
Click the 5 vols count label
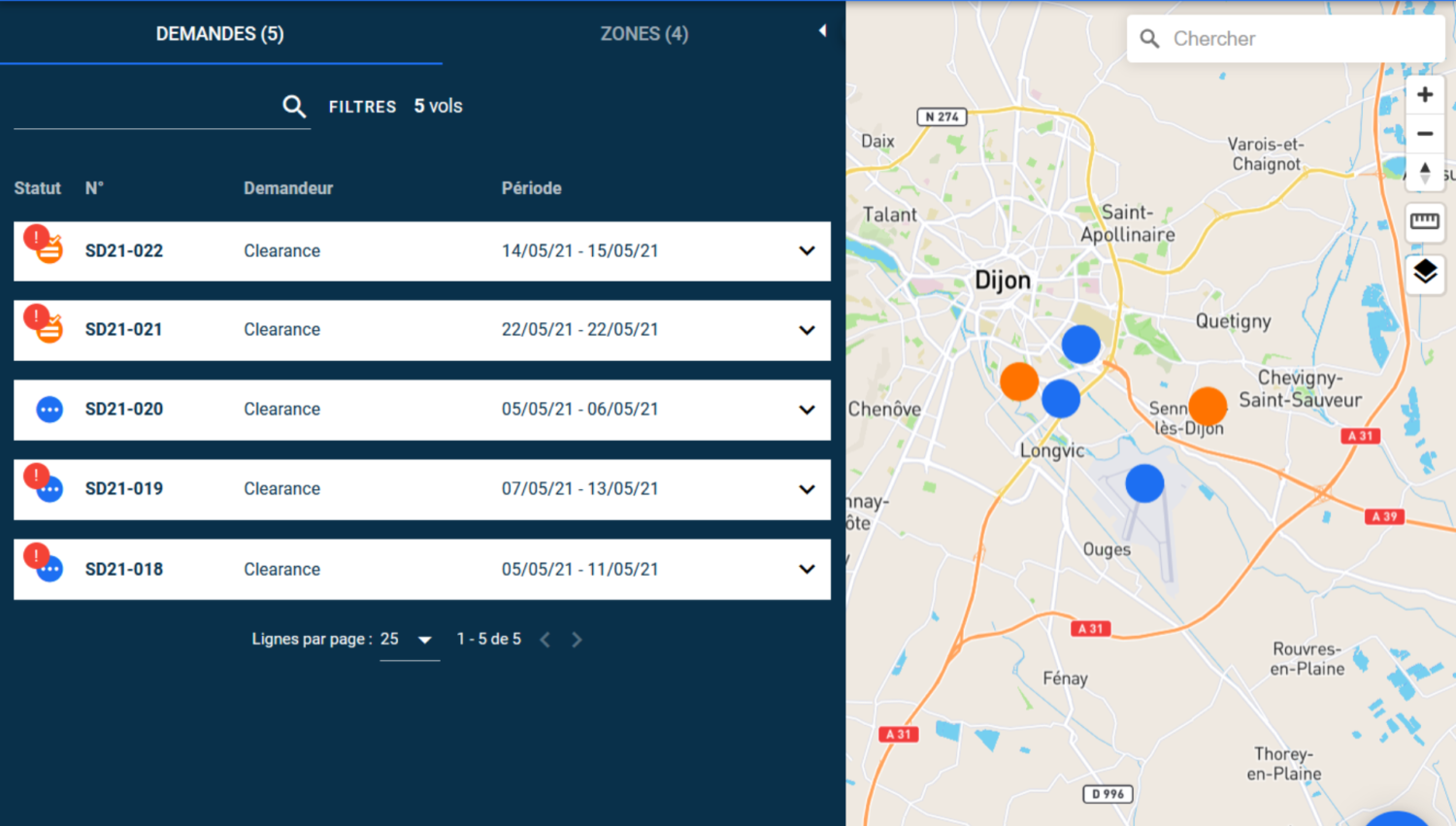tap(438, 106)
